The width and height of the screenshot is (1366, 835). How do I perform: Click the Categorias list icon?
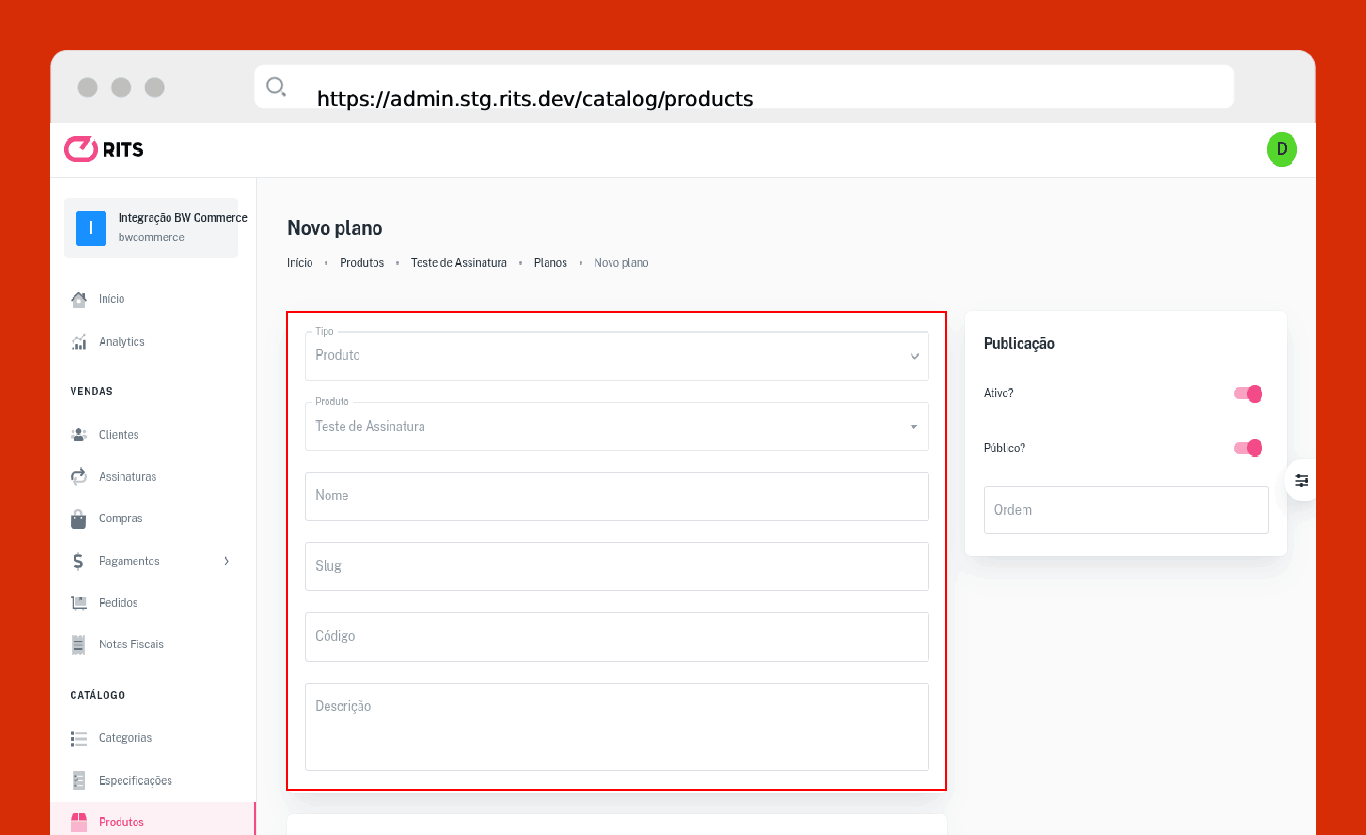[79, 738]
